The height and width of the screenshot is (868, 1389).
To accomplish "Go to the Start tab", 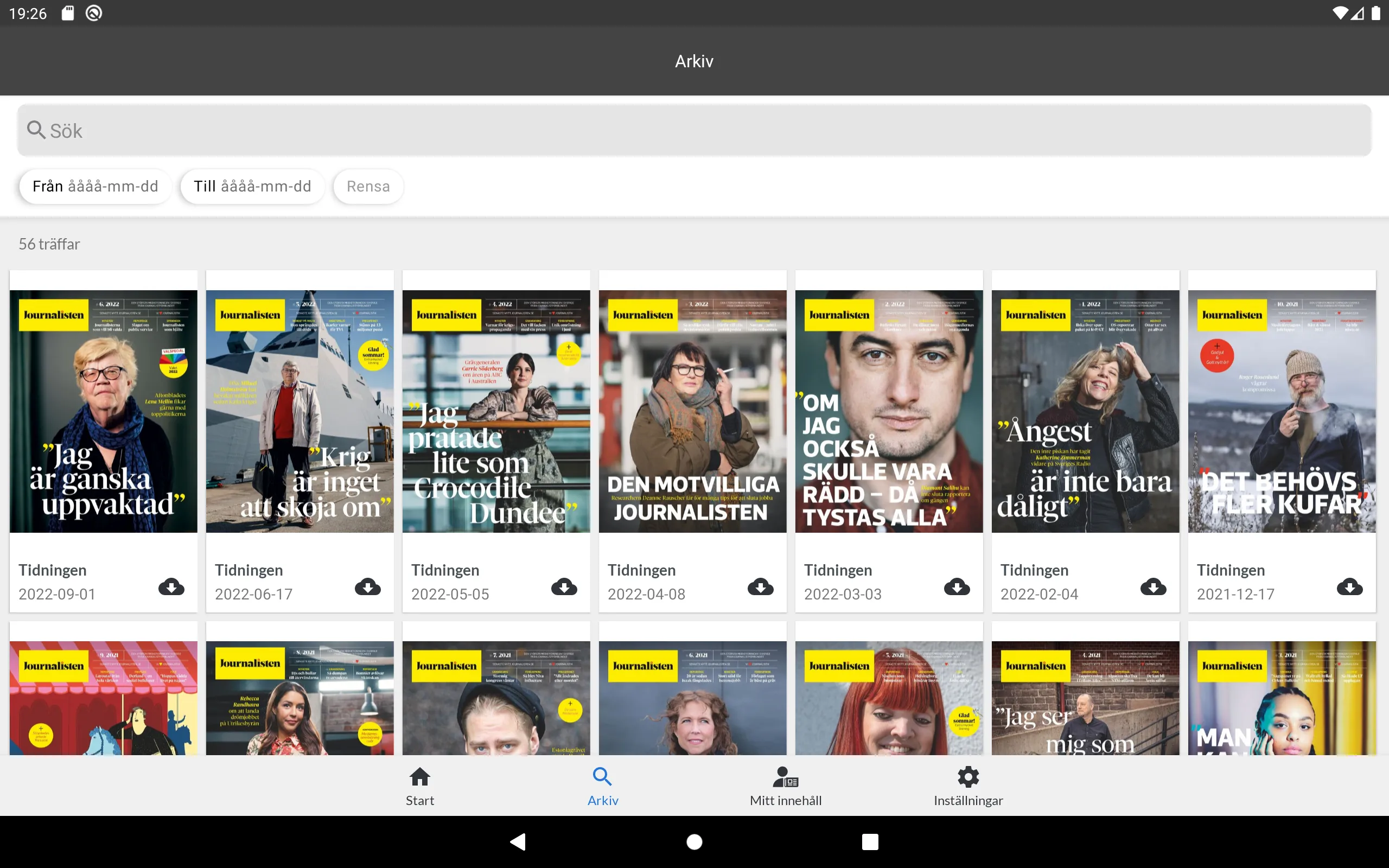I will point(419,786).
